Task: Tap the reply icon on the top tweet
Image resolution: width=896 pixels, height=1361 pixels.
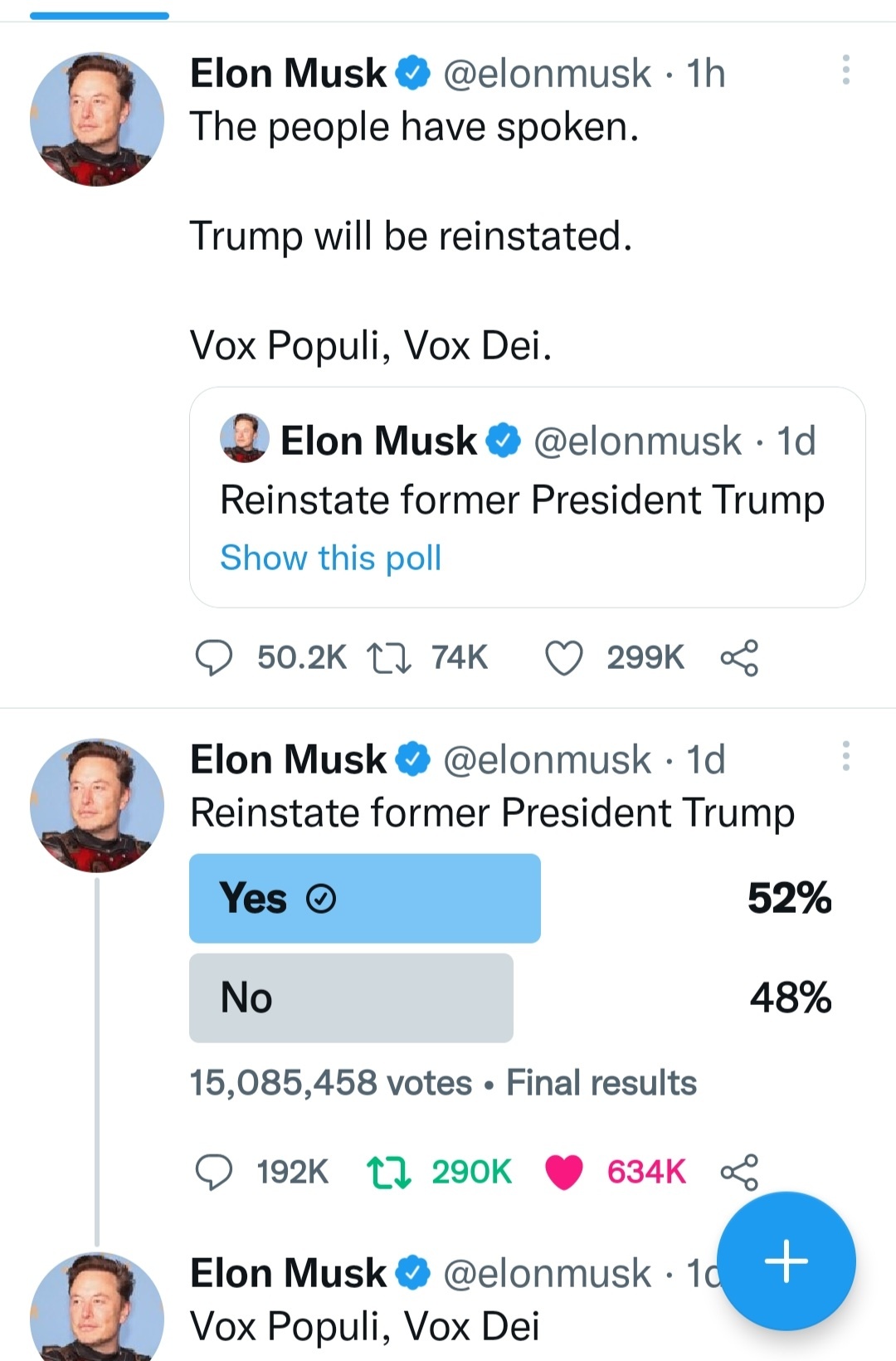Action: [213, 658]
